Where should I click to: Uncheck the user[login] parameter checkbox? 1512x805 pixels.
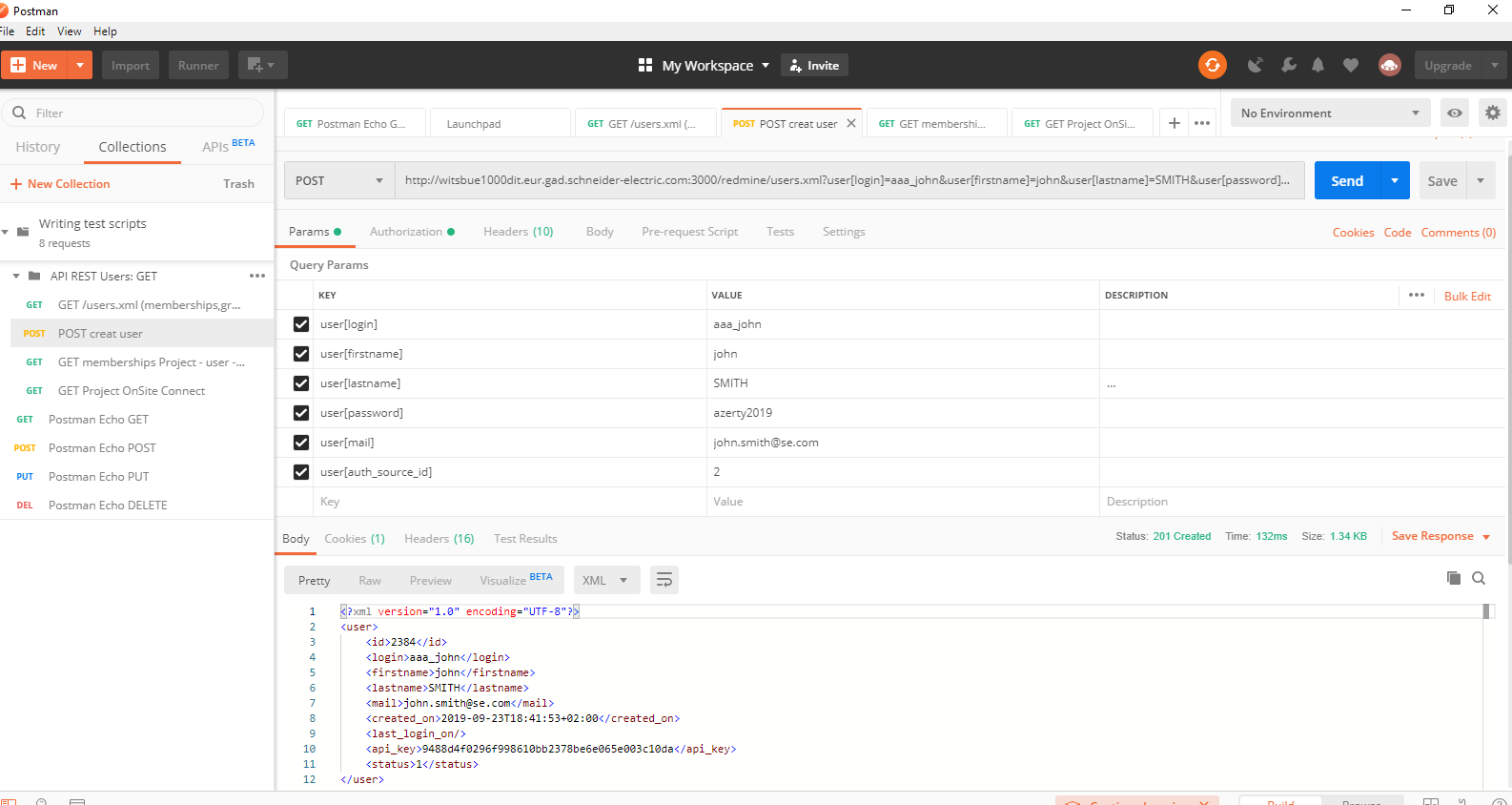[301, 324]
